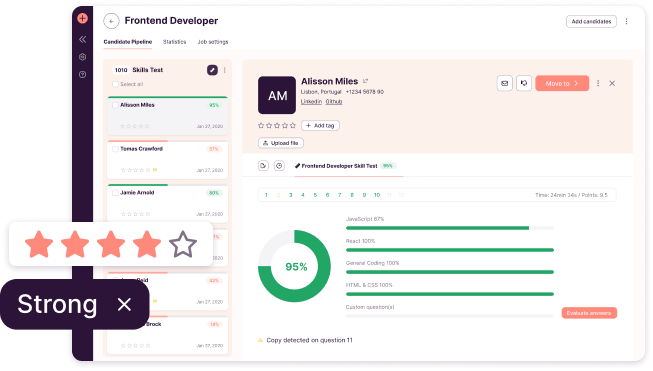Click the edit pencil icon on Skills Test
653x371 pixels.
[x=212, y=70]
